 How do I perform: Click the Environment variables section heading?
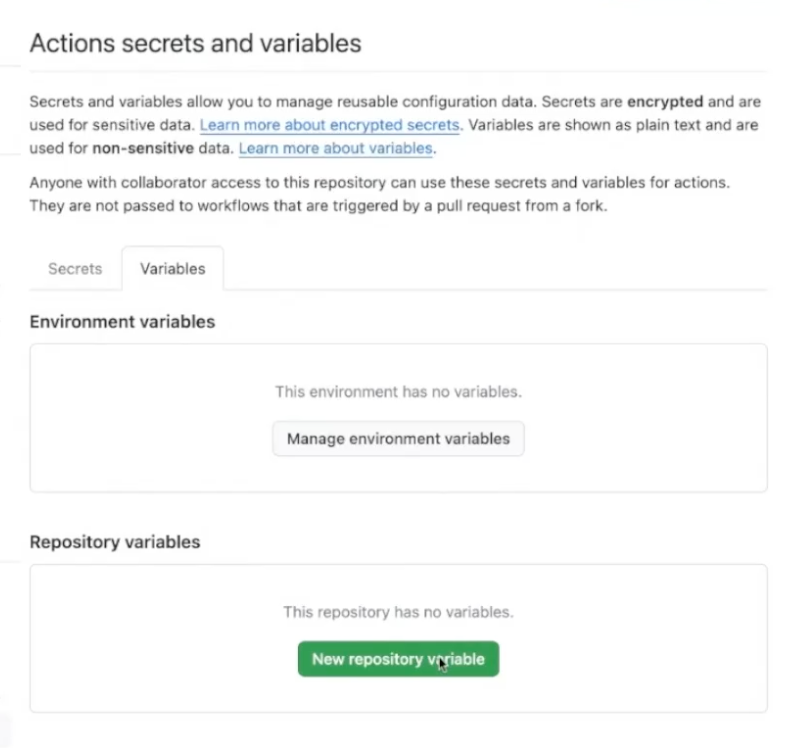[122, 321]
